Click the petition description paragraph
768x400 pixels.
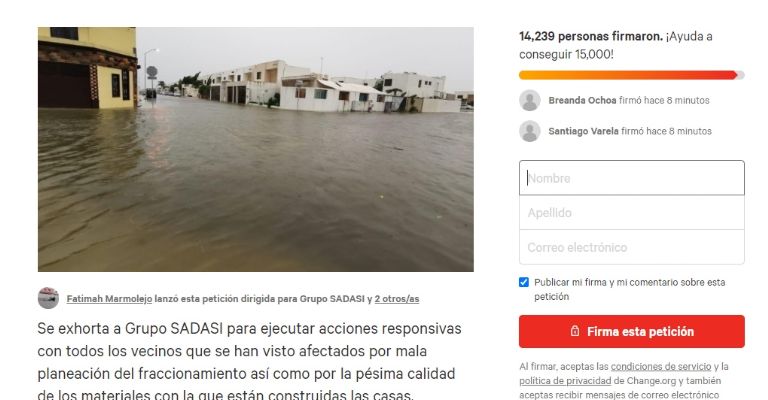point(249,361)
